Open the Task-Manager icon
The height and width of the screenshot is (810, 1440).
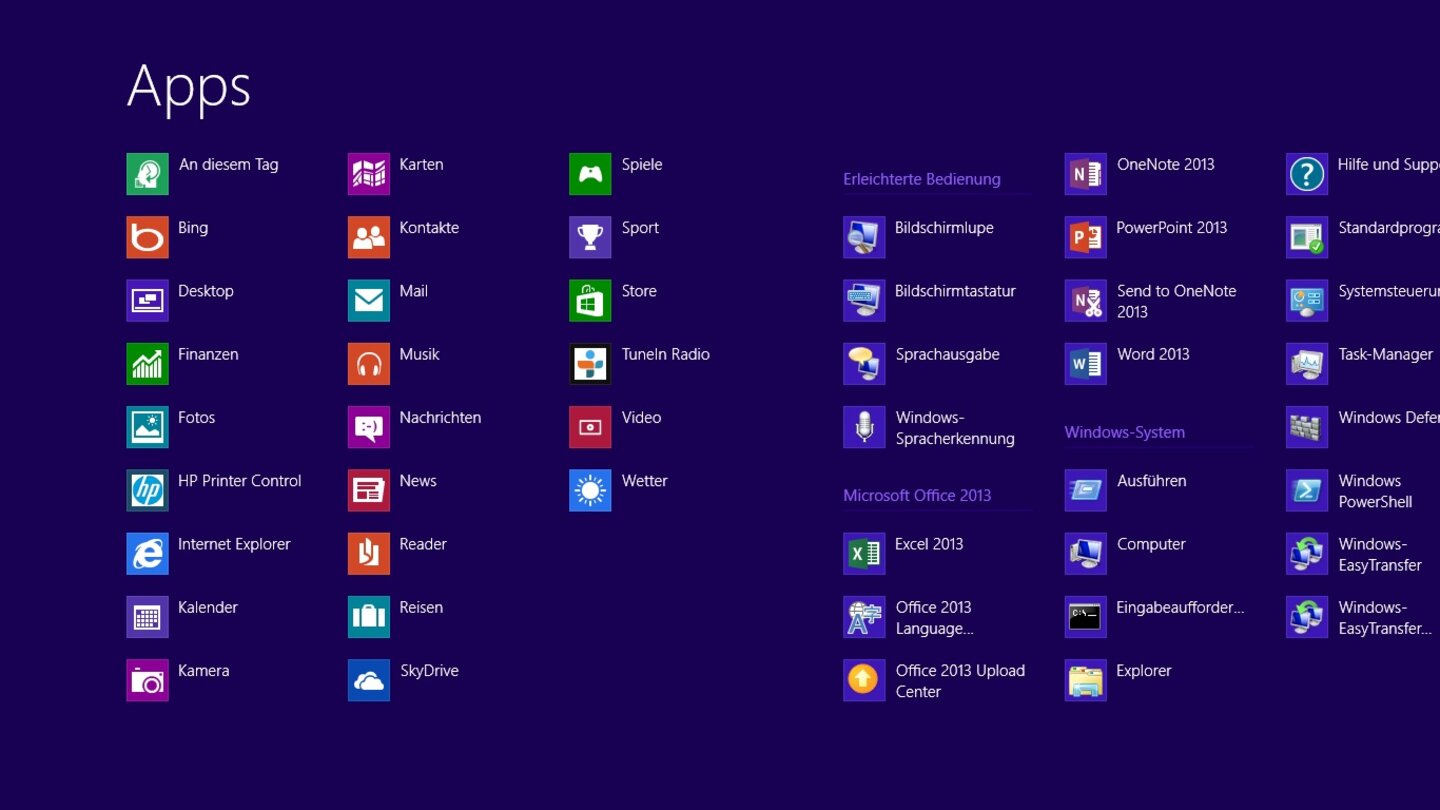(x=1307, y=364)
